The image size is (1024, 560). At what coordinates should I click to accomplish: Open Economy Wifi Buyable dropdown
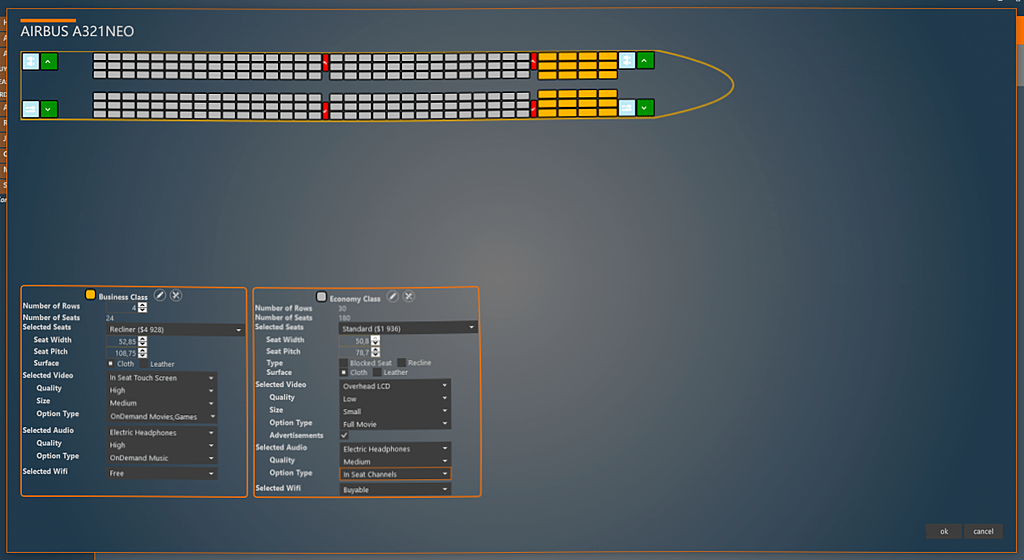395,490
